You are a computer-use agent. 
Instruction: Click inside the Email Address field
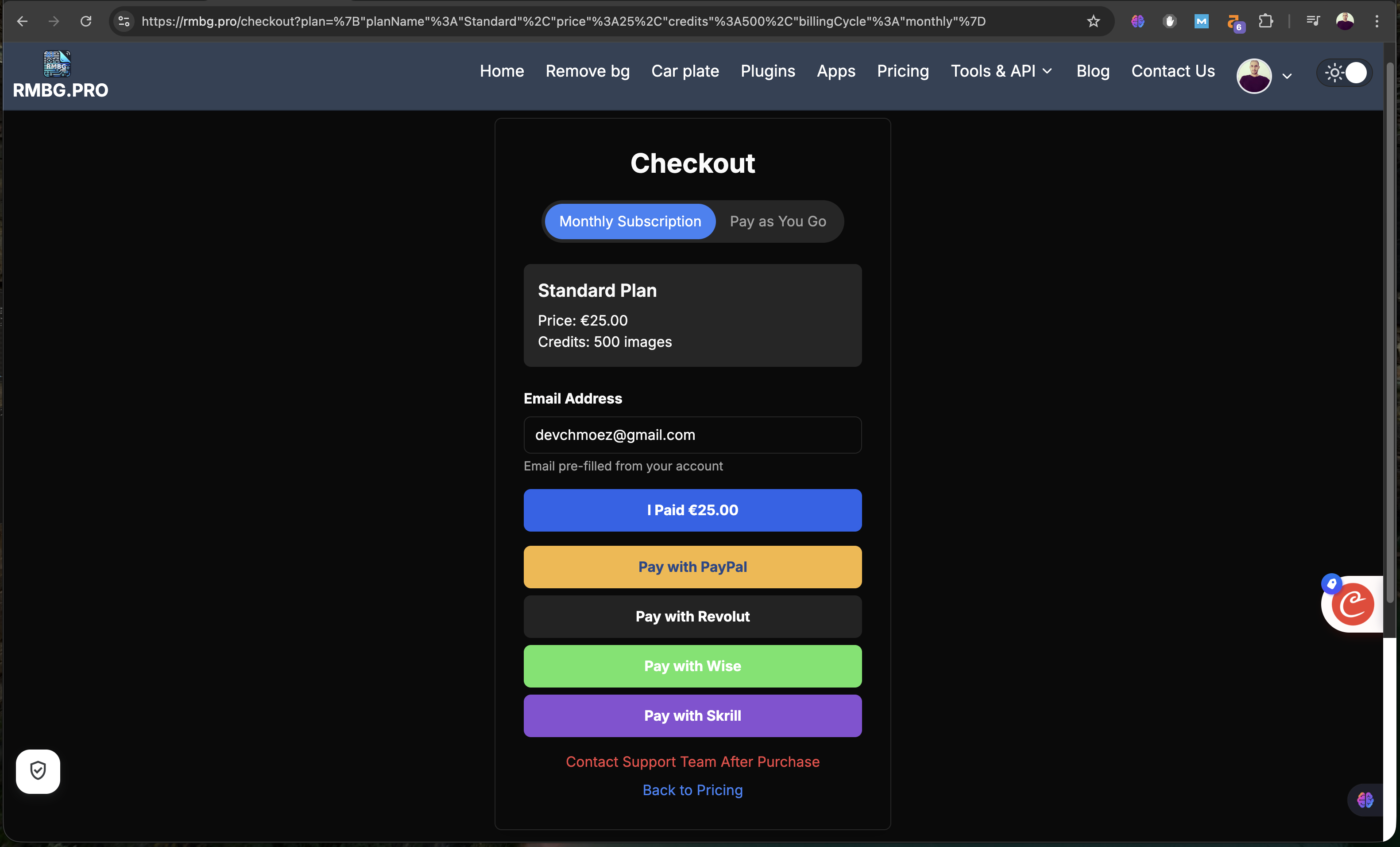pyautogui.click(x=692, y=435)
